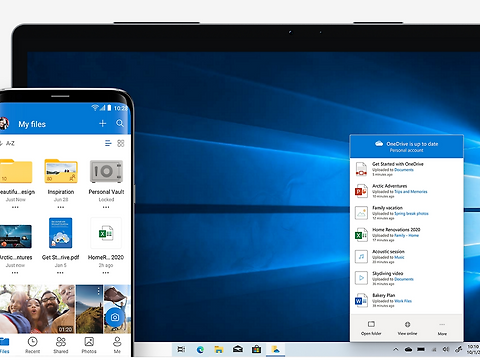
Task: Switch to list view layout icon
Action: (108, 143)
